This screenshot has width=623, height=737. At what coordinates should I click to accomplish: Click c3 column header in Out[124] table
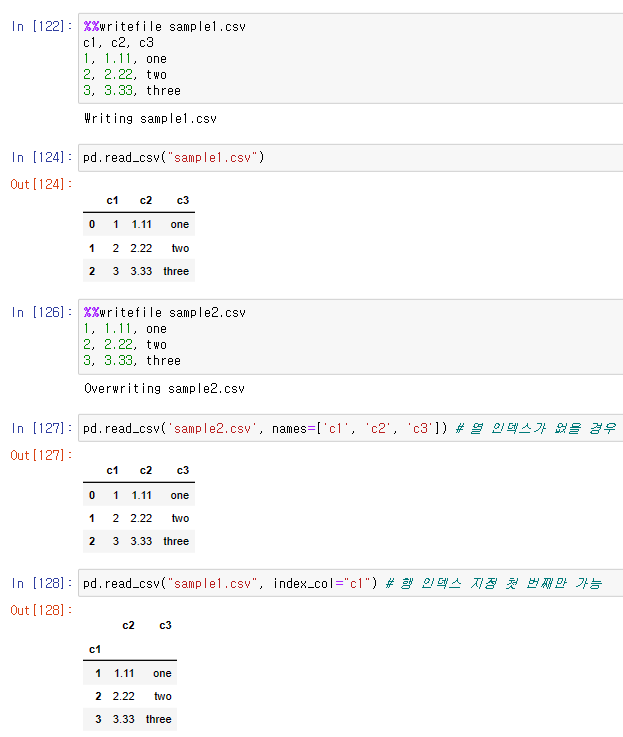[183, 201]
